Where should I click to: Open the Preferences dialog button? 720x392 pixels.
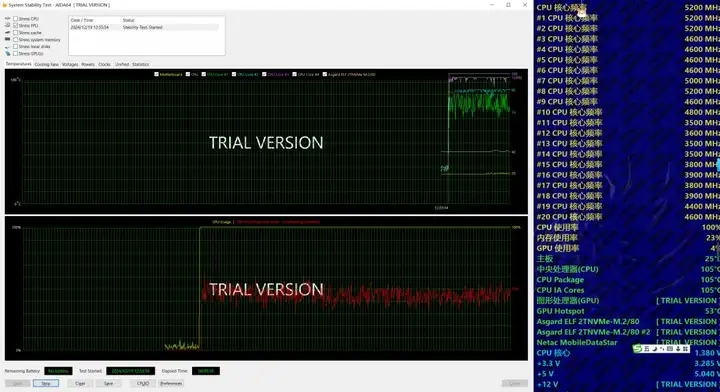point(171,383)
